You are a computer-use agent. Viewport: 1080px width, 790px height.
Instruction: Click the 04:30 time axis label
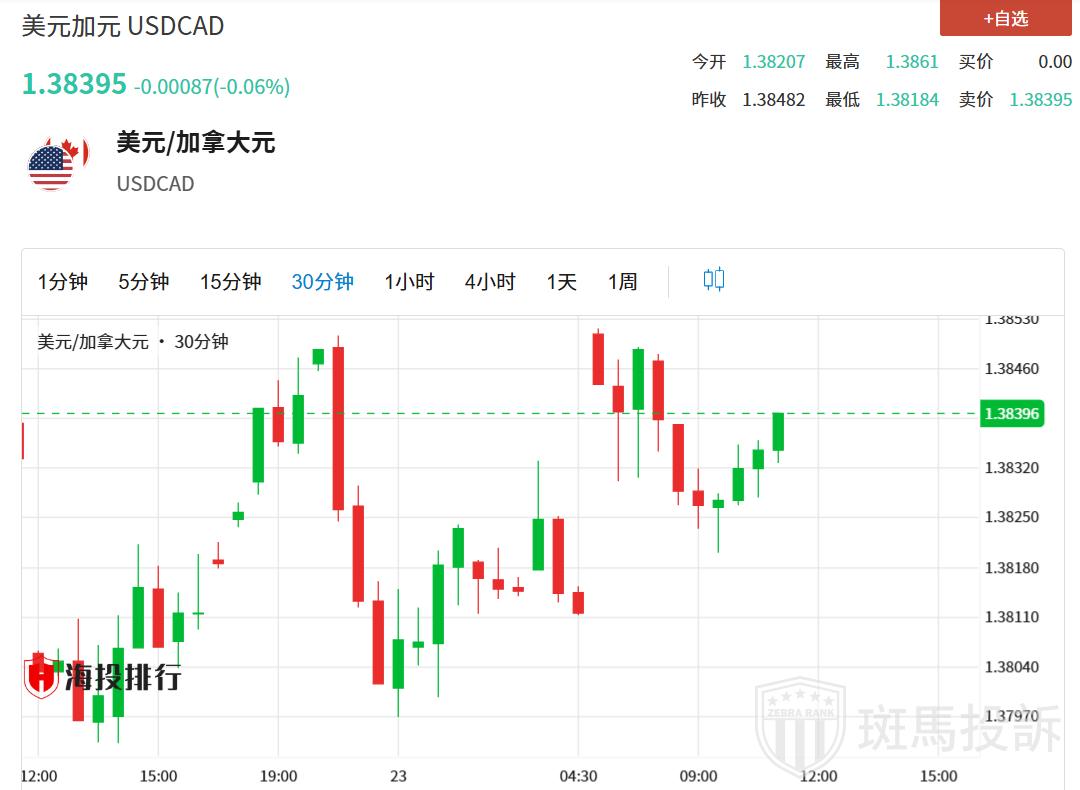click(x=578, y=776)
